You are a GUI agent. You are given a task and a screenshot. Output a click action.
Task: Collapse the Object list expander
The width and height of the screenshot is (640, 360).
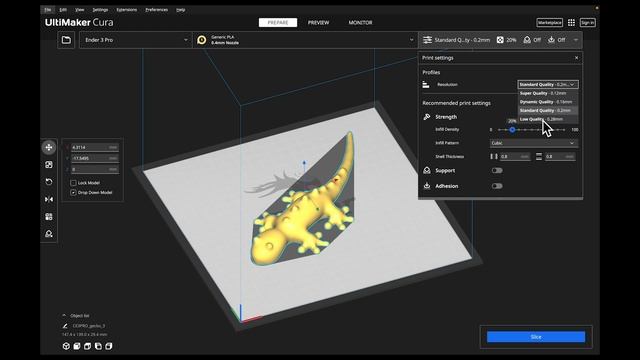64,316
